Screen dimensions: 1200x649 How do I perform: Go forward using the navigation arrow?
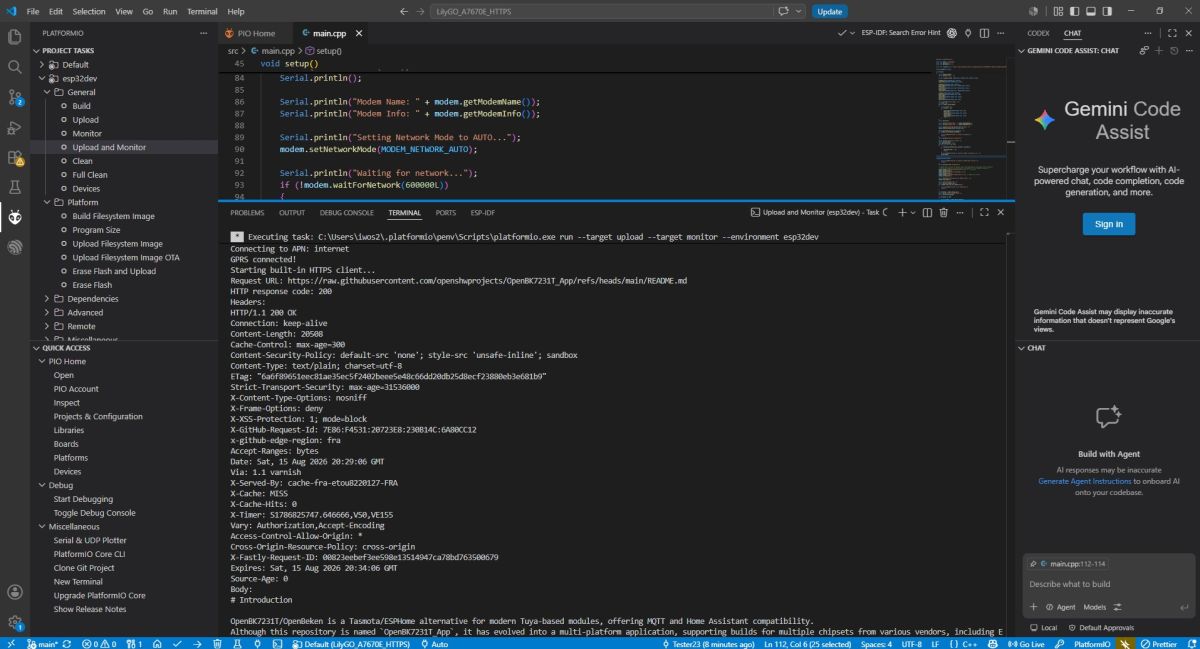tap(419, 11)
